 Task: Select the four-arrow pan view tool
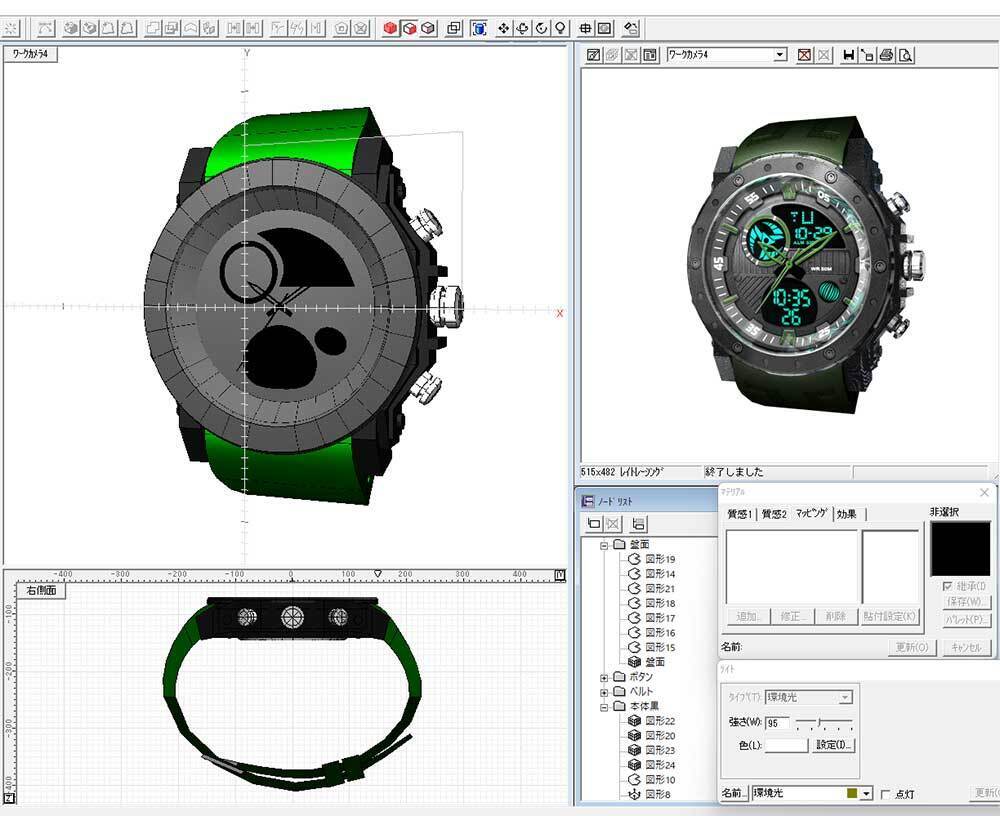504,28
